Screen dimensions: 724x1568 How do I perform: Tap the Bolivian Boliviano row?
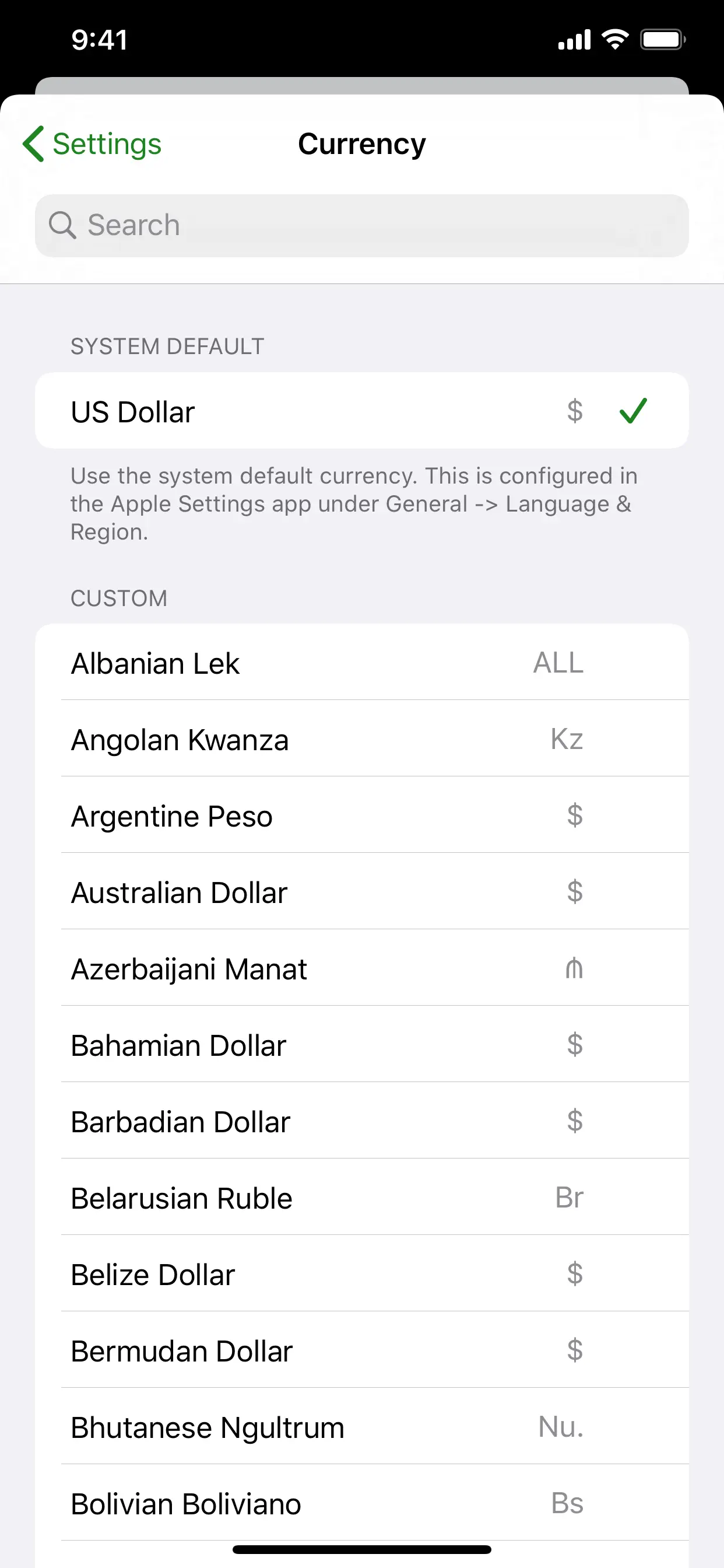point(362,1502)
